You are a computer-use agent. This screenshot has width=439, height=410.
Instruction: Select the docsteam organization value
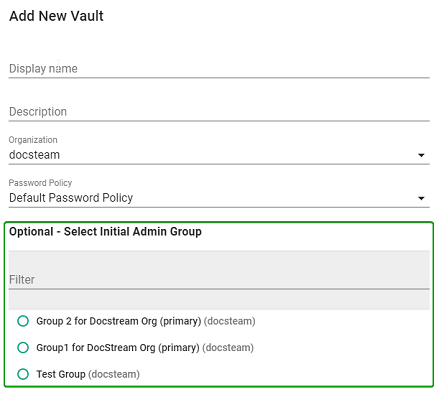[34, 155]
